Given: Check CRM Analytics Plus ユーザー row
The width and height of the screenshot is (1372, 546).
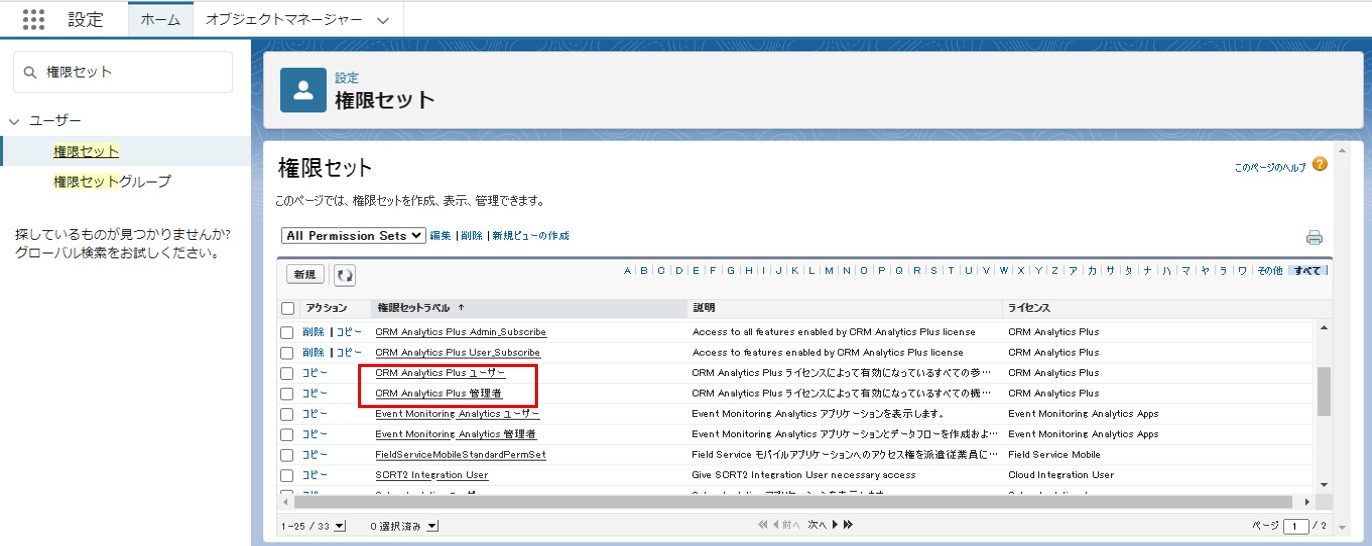Looking at the screenshot, I should (288, 373).
